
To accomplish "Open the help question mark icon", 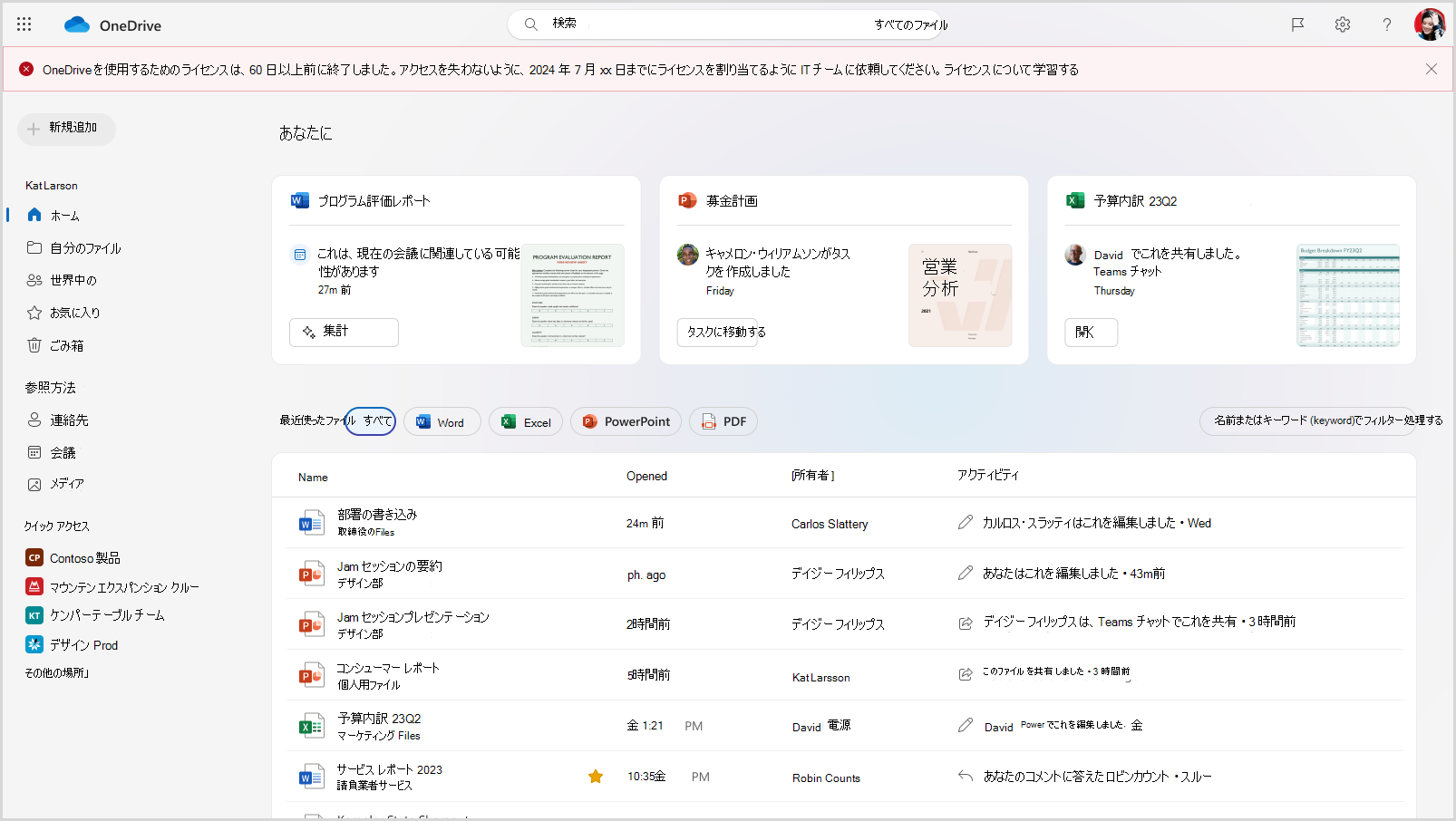I will [x=1387, y=24].
